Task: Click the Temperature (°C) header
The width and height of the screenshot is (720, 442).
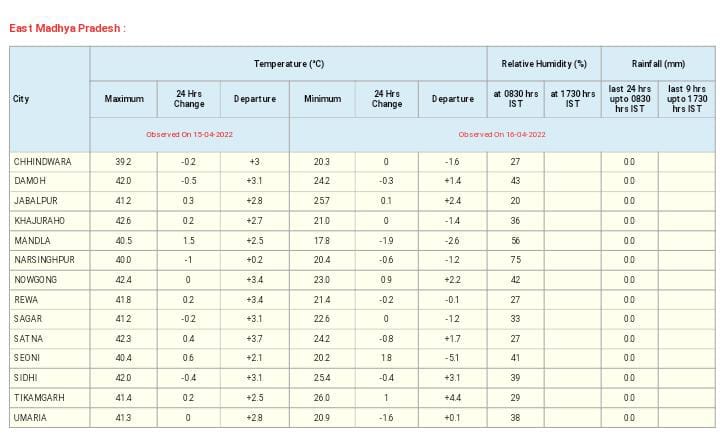Action: 288,64
